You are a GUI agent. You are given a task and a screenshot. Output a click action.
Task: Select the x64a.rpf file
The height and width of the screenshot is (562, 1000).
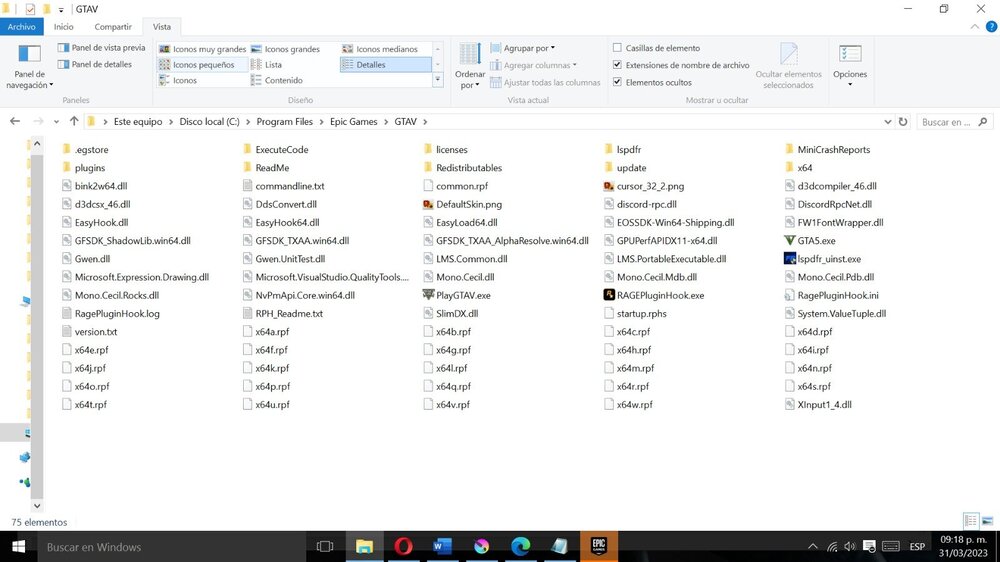pyautogui.click(x=266, y=332)
